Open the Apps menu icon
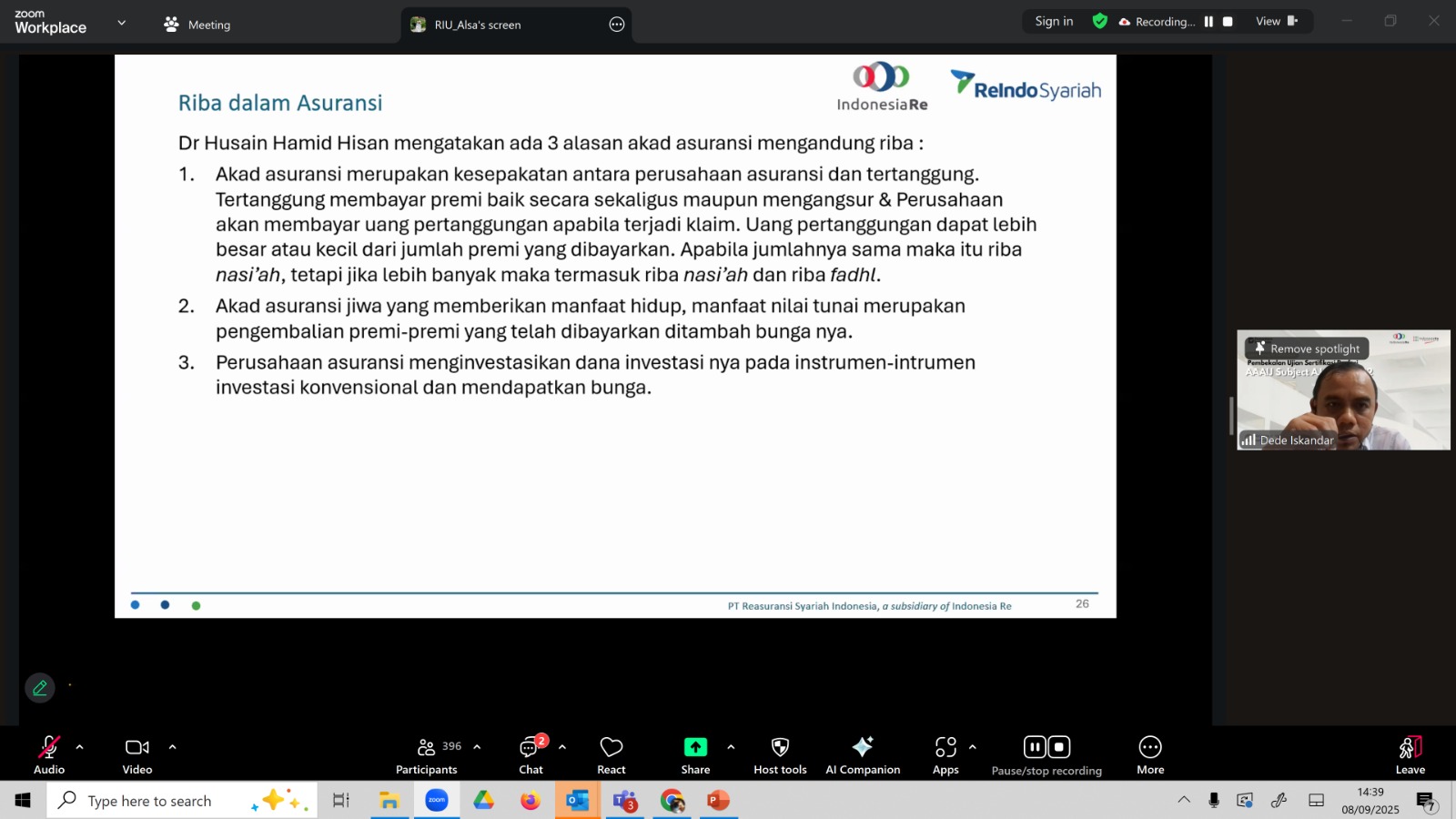1456x819 pixels. pos(945,755)
